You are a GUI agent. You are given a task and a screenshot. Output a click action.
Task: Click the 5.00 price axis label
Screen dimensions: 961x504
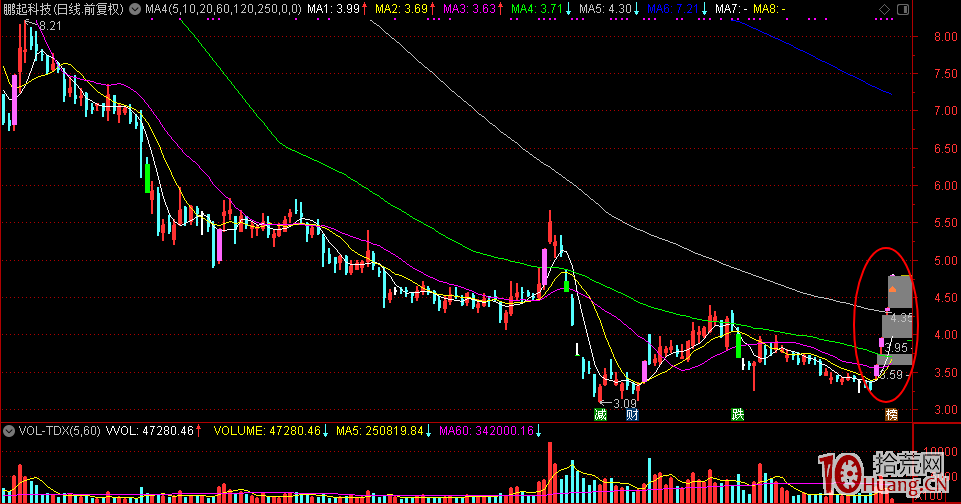click(946, 261)
